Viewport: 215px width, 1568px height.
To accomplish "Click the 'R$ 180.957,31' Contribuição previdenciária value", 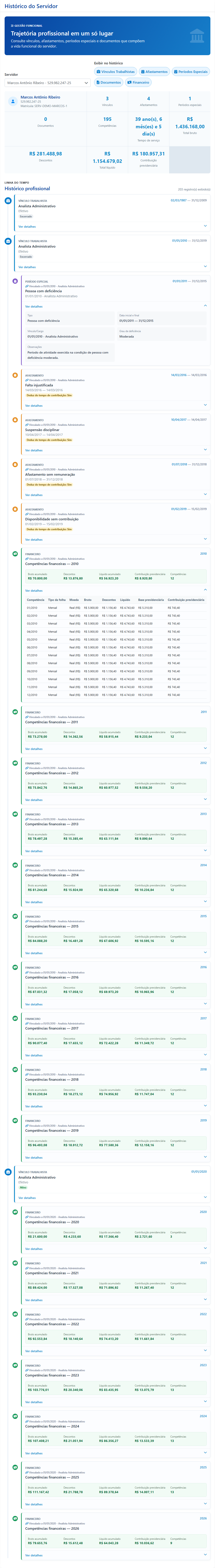I will (x=149, y=154).
